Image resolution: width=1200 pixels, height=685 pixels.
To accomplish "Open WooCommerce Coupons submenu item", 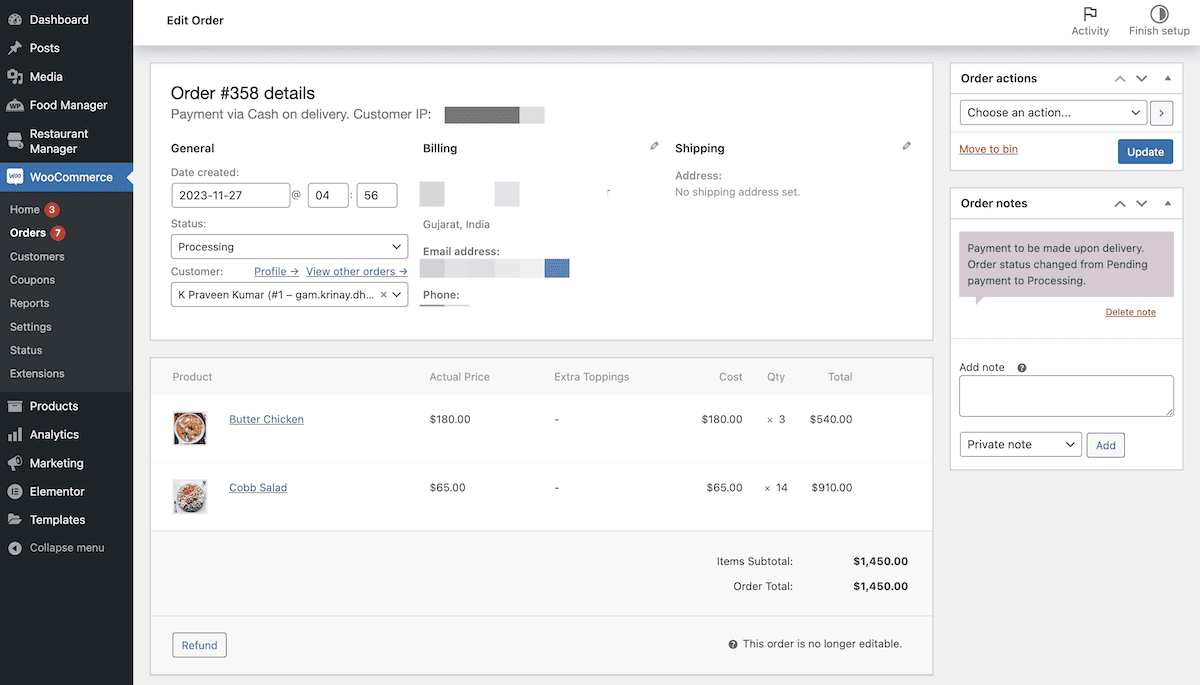I will coord(32,280).
